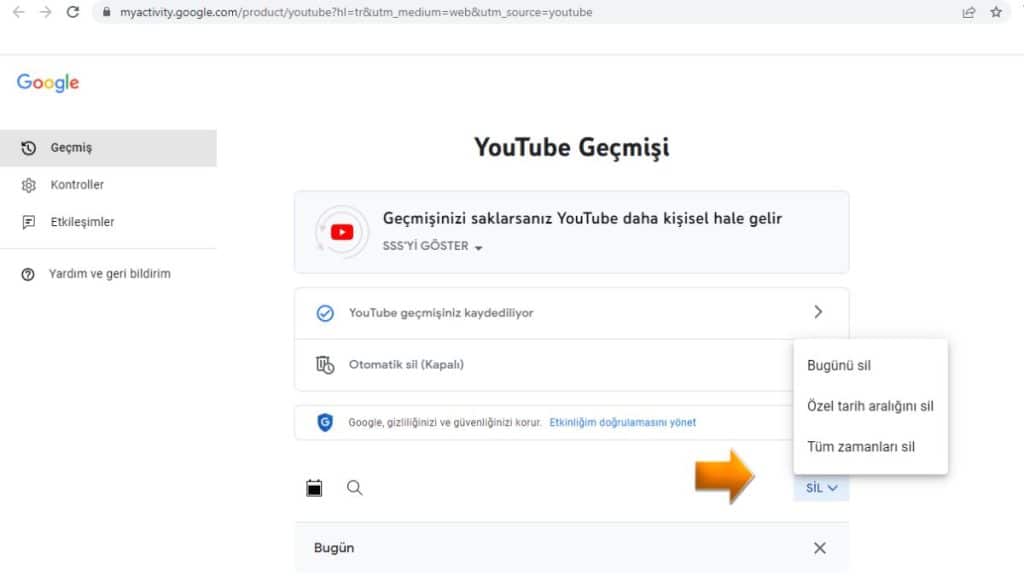Open YouTube geçmişiniz kaydediliyor row
This screenshot has width=1024, height=576.
point(571,313)
